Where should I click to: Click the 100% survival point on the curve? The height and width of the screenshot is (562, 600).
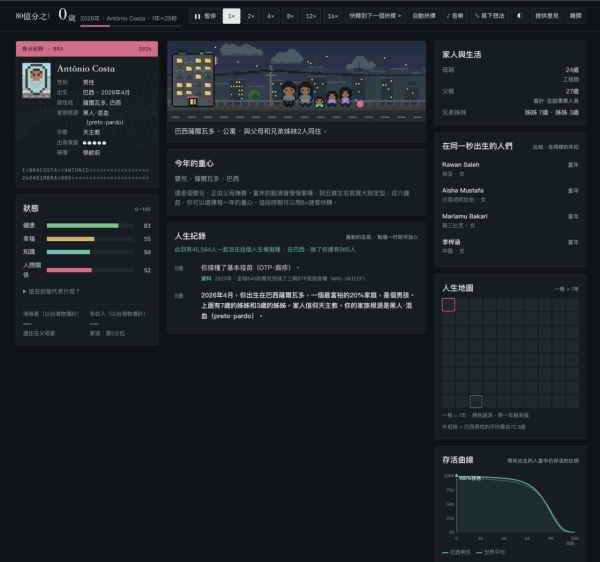(457, 476)
